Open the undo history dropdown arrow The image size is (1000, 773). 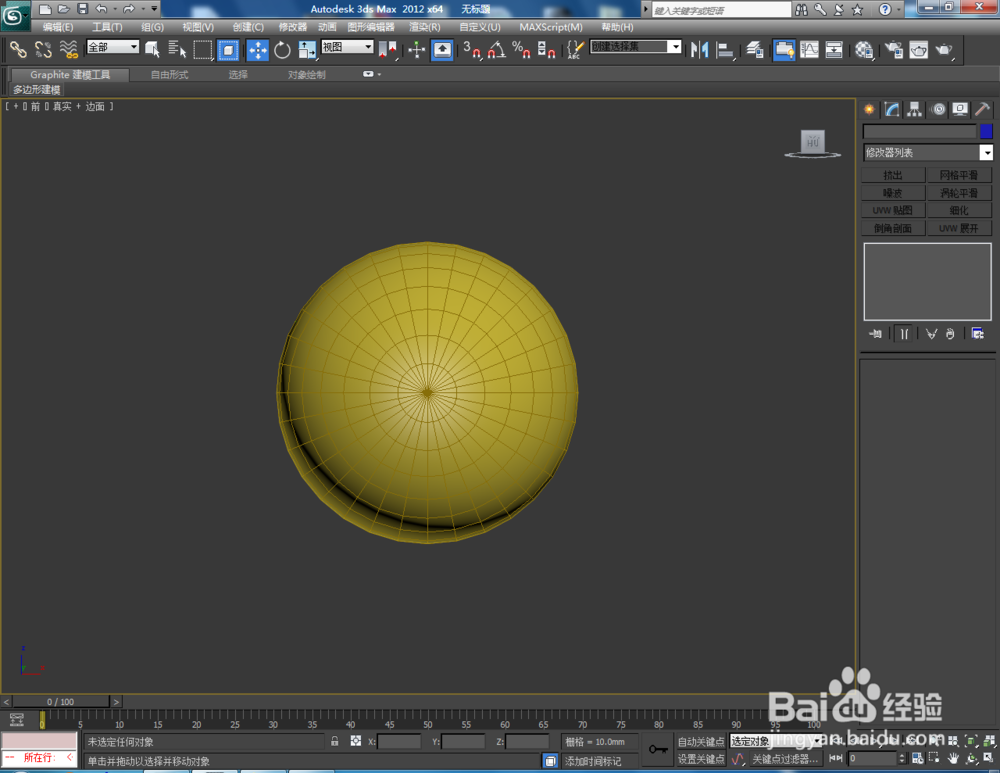point(115,9)
